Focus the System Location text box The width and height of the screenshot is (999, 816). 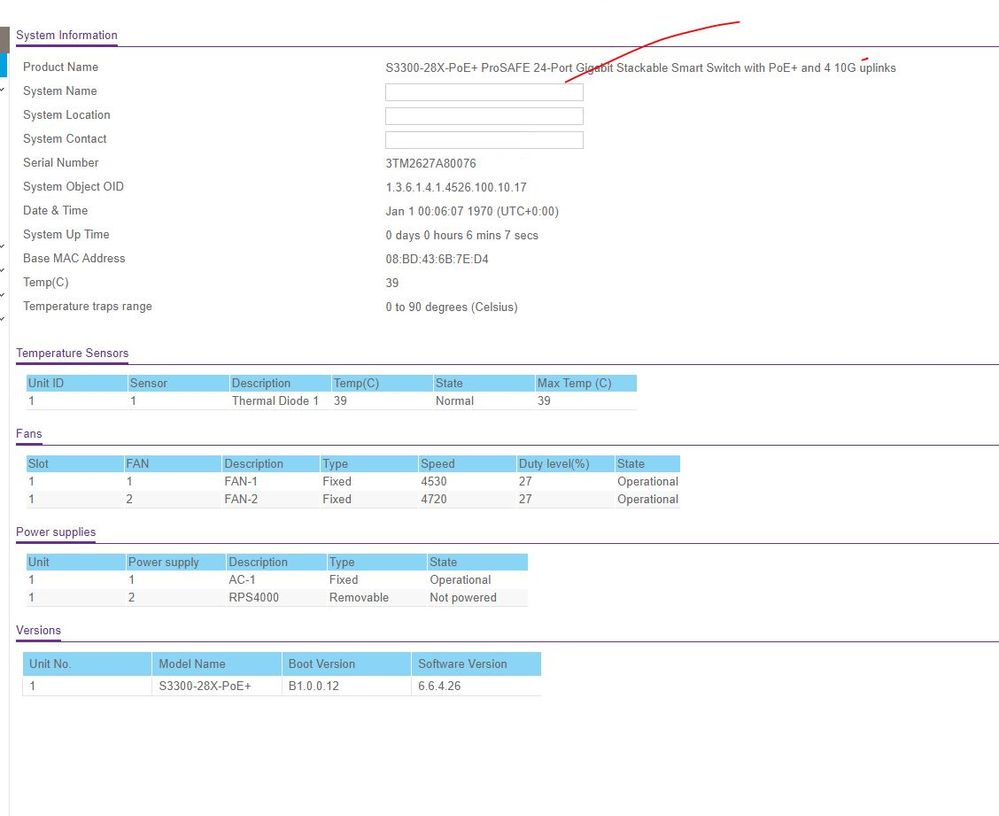pyautogui.click(x=484, y=116)
